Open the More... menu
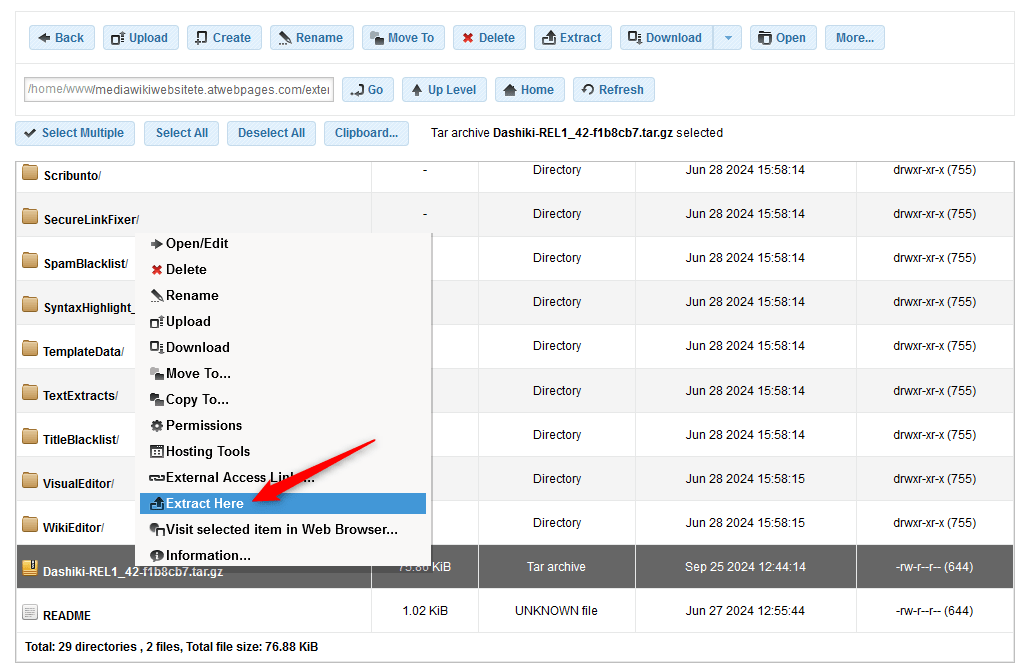The width and height of the screenshot is (1020, 670). (854, 37)
